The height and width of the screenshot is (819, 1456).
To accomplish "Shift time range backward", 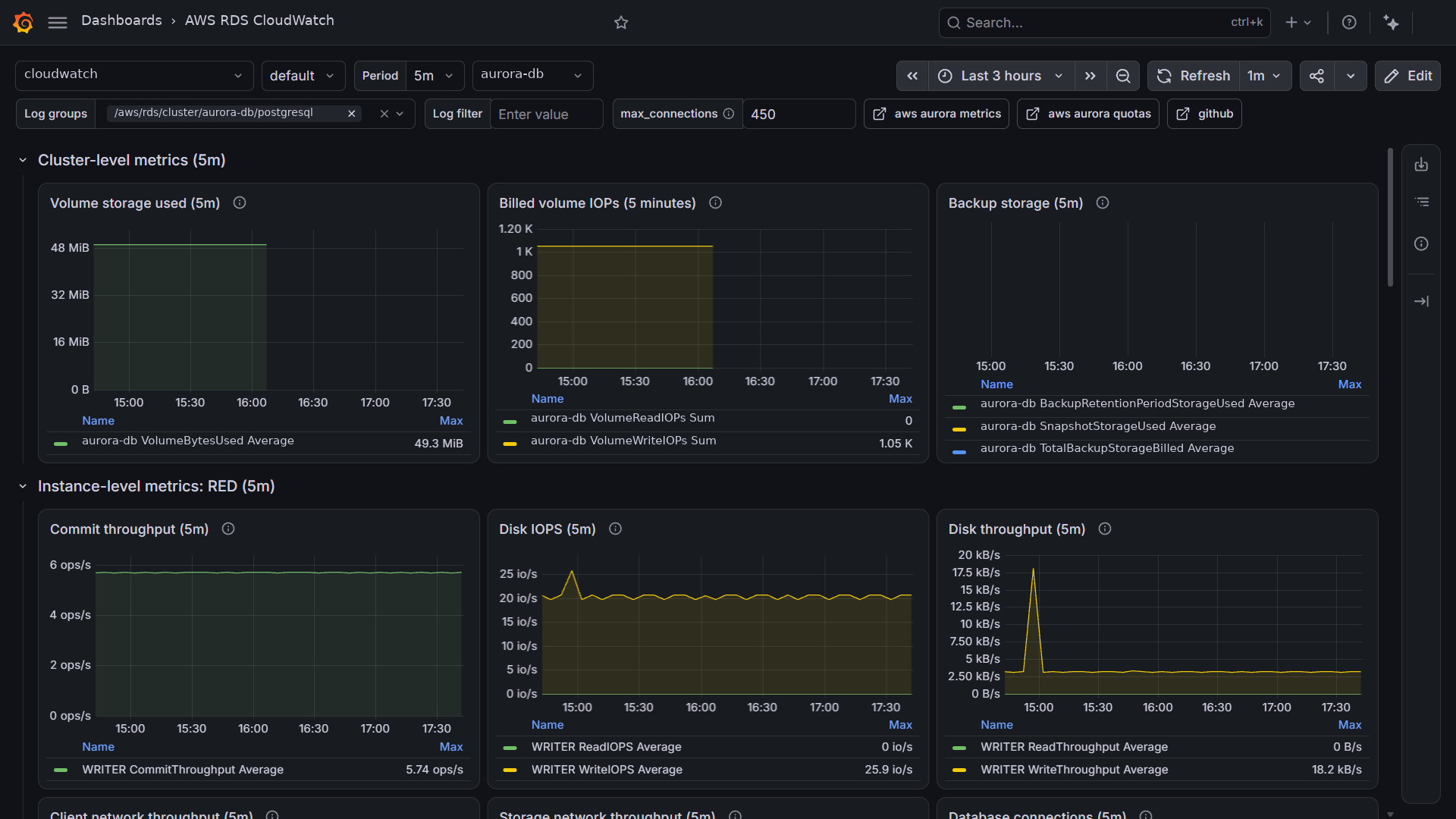I will [x=912, y=76].
